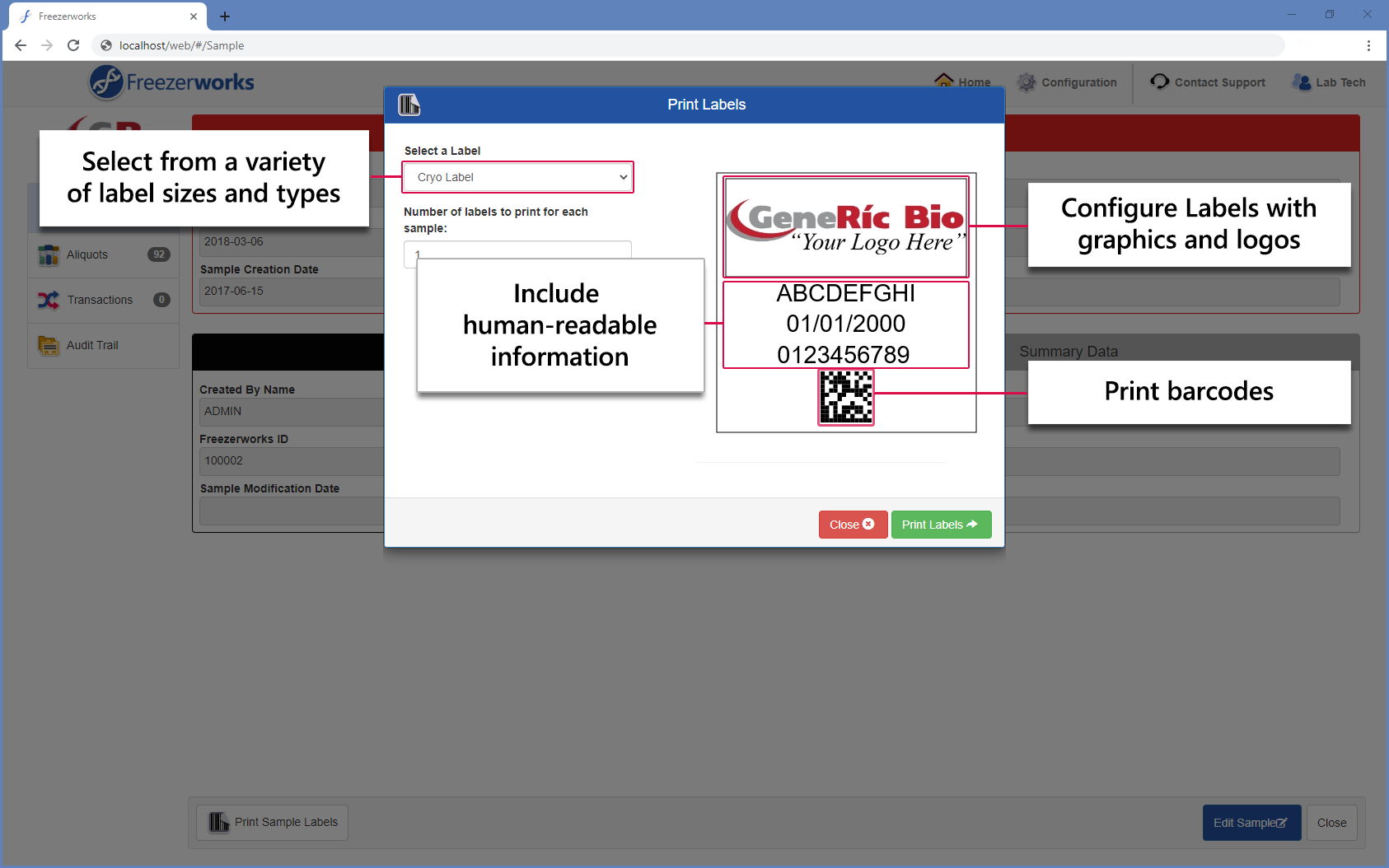Open Transactions from the sidebar icon
The image size is (1389, 868).
pos(48,300)
